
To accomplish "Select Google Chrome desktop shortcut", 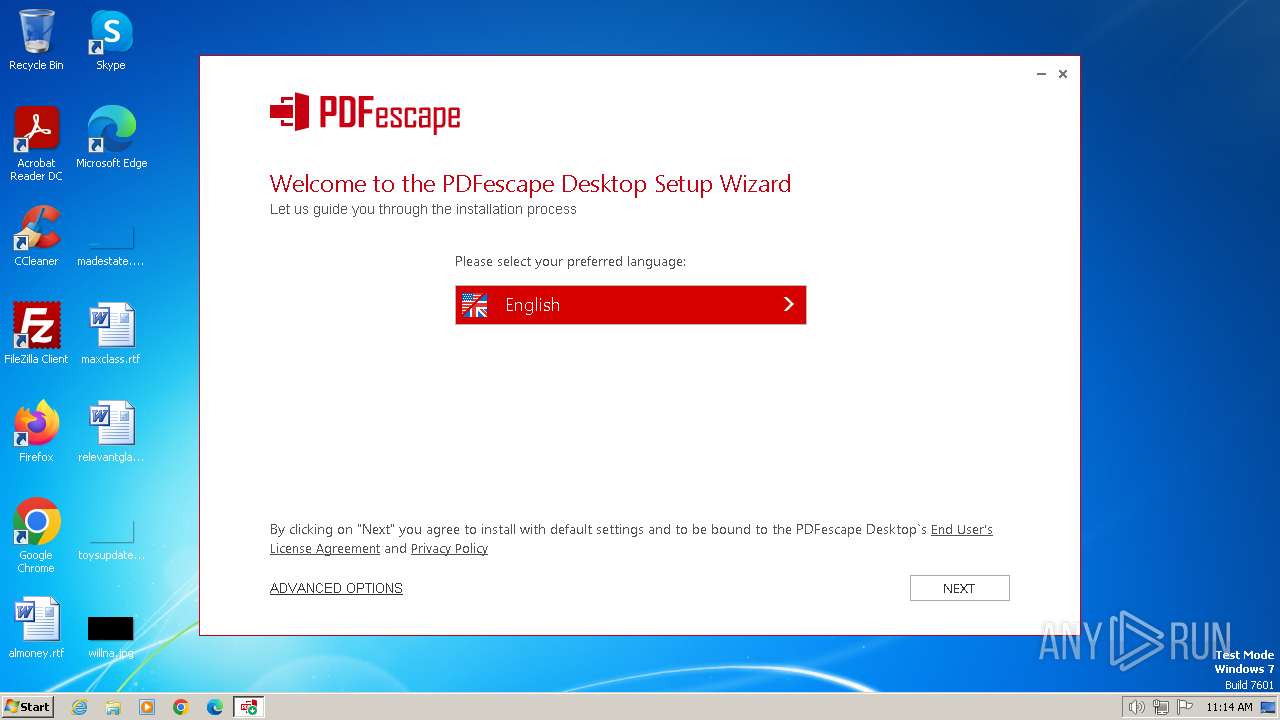I will tap(36, 536).
